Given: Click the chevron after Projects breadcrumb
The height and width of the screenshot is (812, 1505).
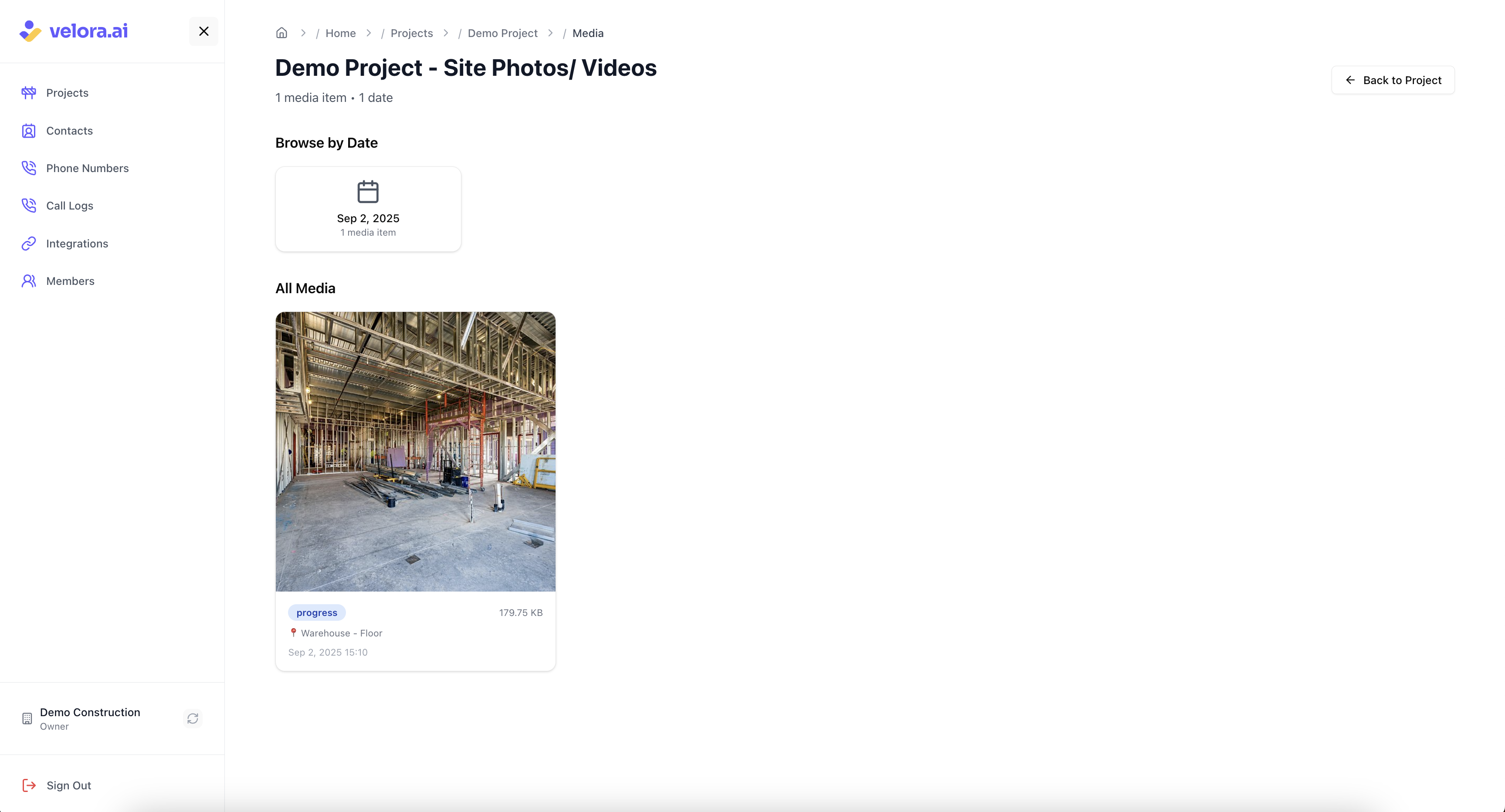Looking at the screenshot, I should coord(446,33).
